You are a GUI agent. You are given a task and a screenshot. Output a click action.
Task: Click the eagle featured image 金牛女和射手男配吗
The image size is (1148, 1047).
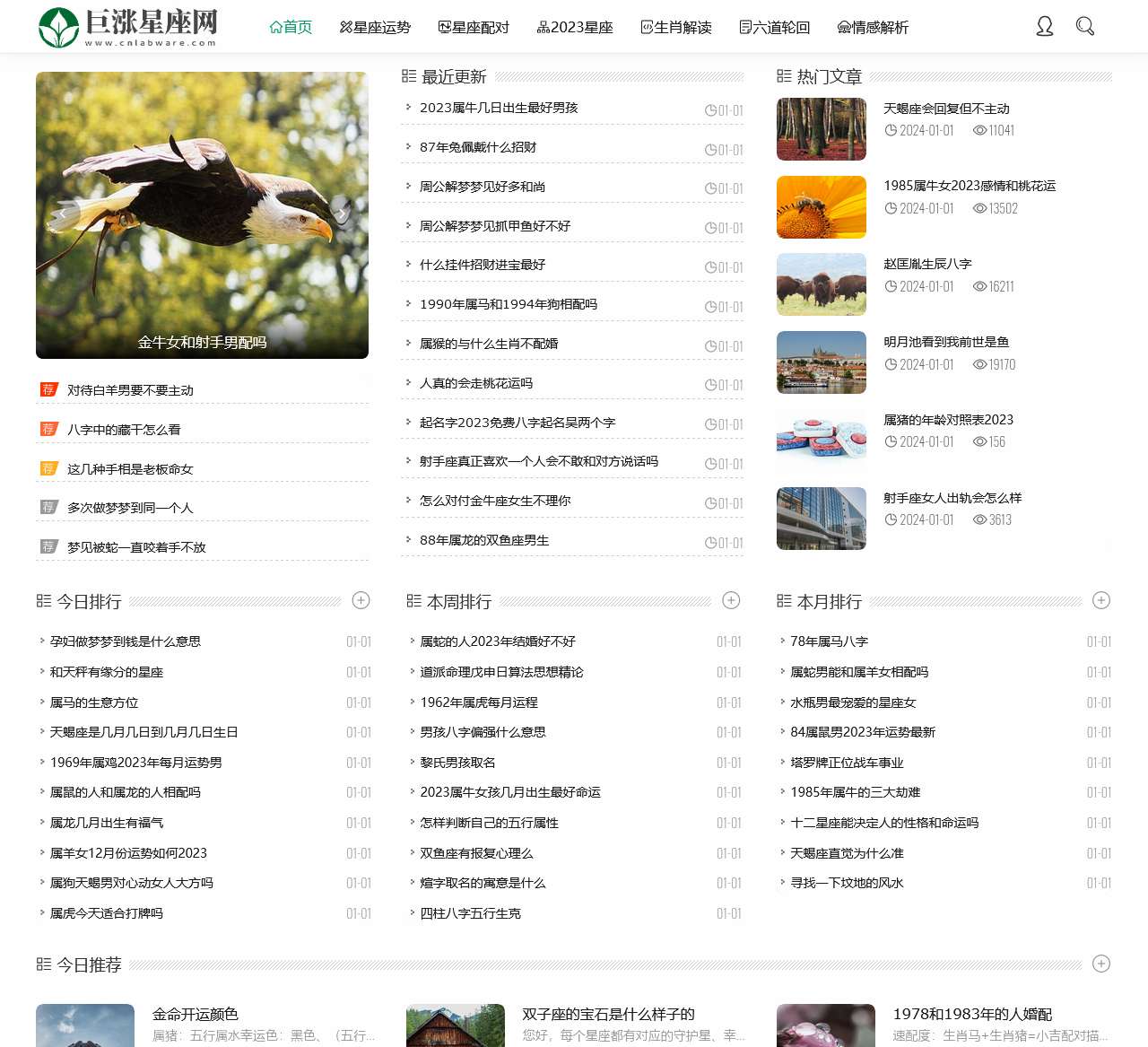click(x=202, y=215)
